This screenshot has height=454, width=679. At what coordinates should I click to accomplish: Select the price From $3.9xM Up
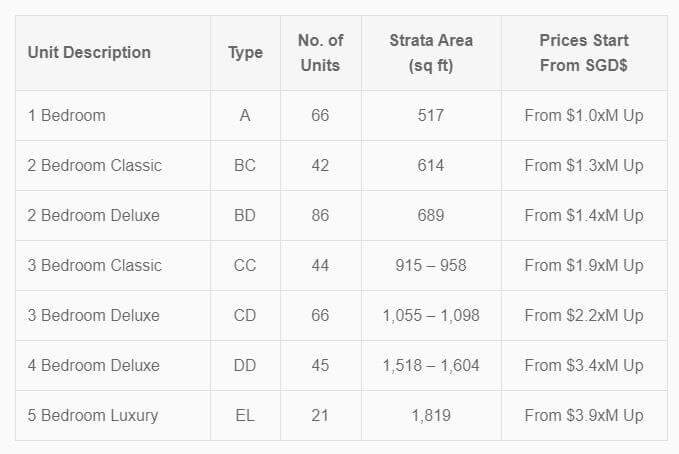584,415
